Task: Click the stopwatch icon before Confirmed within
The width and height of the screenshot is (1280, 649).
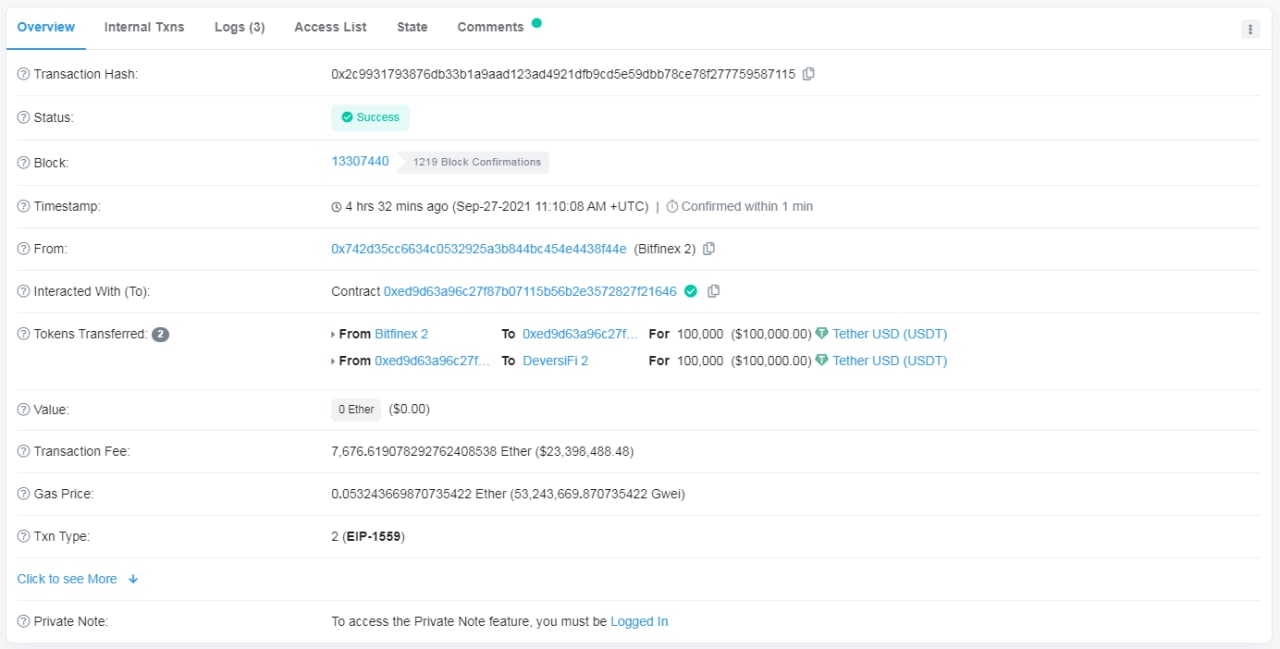Action: (x=672, y=207)
